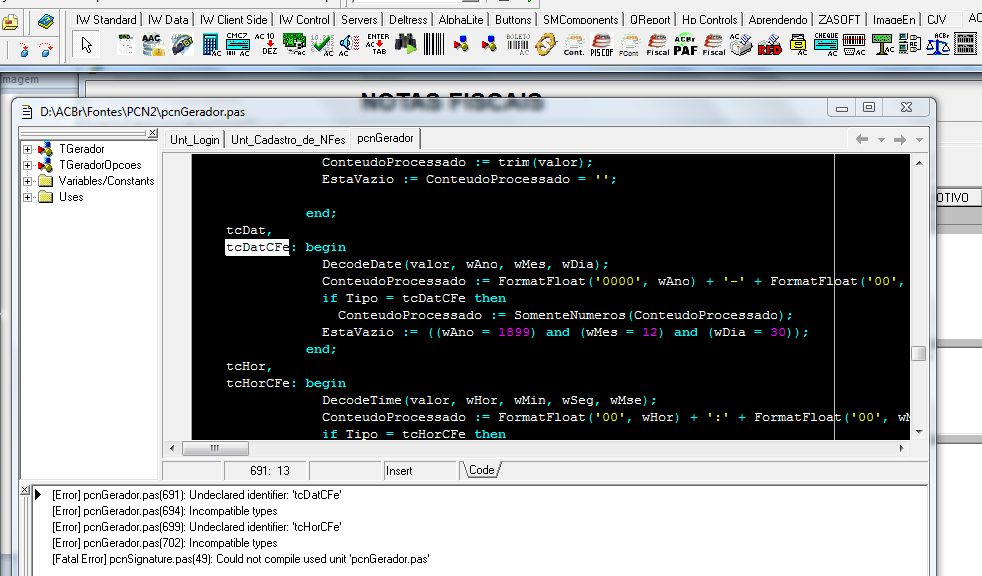Switch to the Unt_Login editor tab
The image size is (982, 576).
(x=195, y=140)
